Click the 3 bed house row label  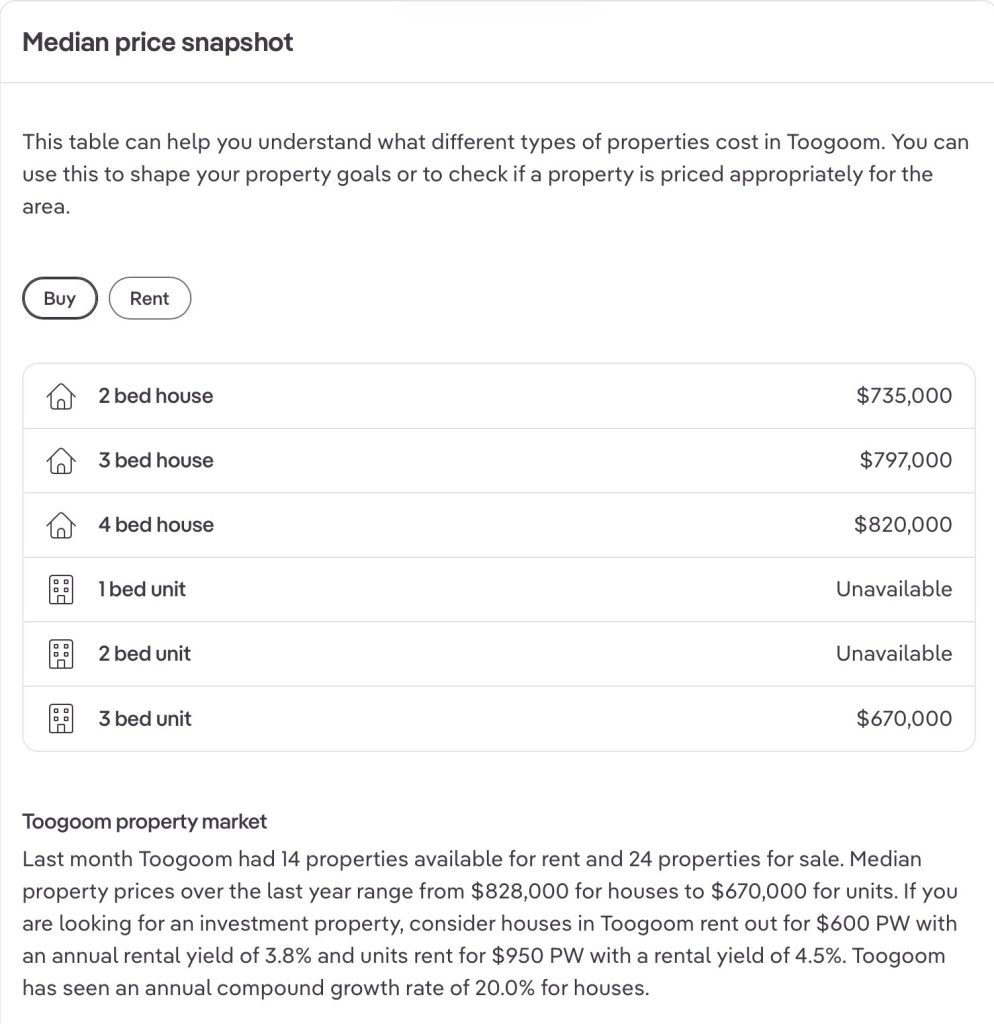pos(155,460)
